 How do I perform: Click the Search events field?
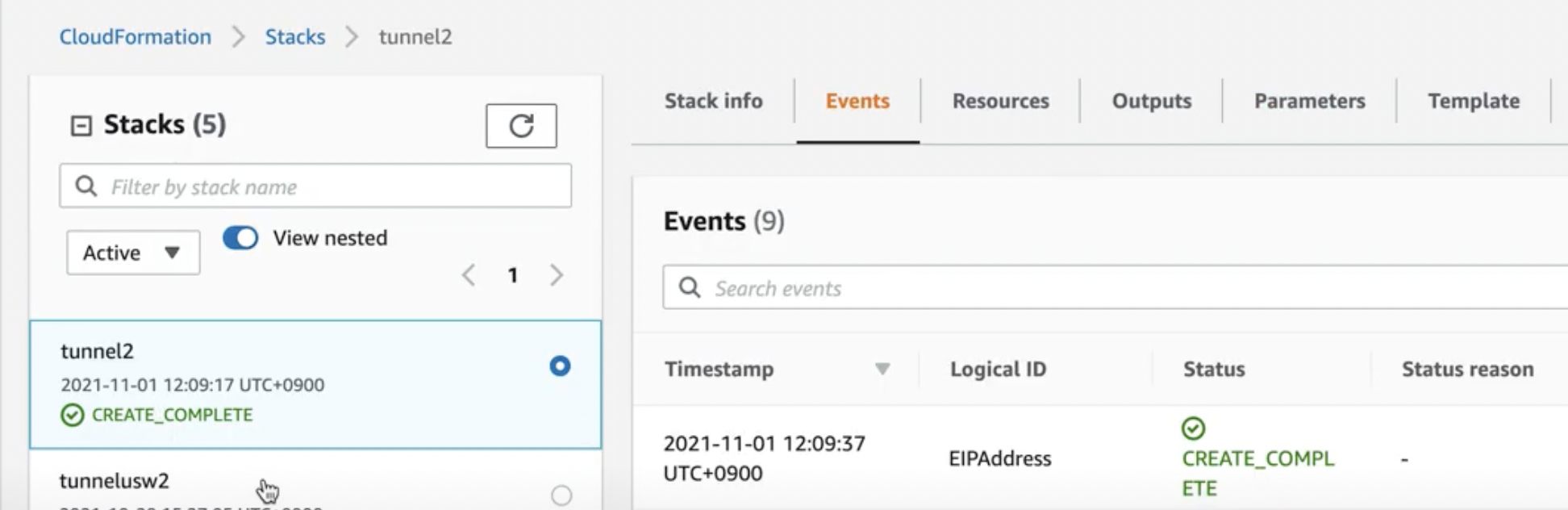click(x=1116, y=287)
